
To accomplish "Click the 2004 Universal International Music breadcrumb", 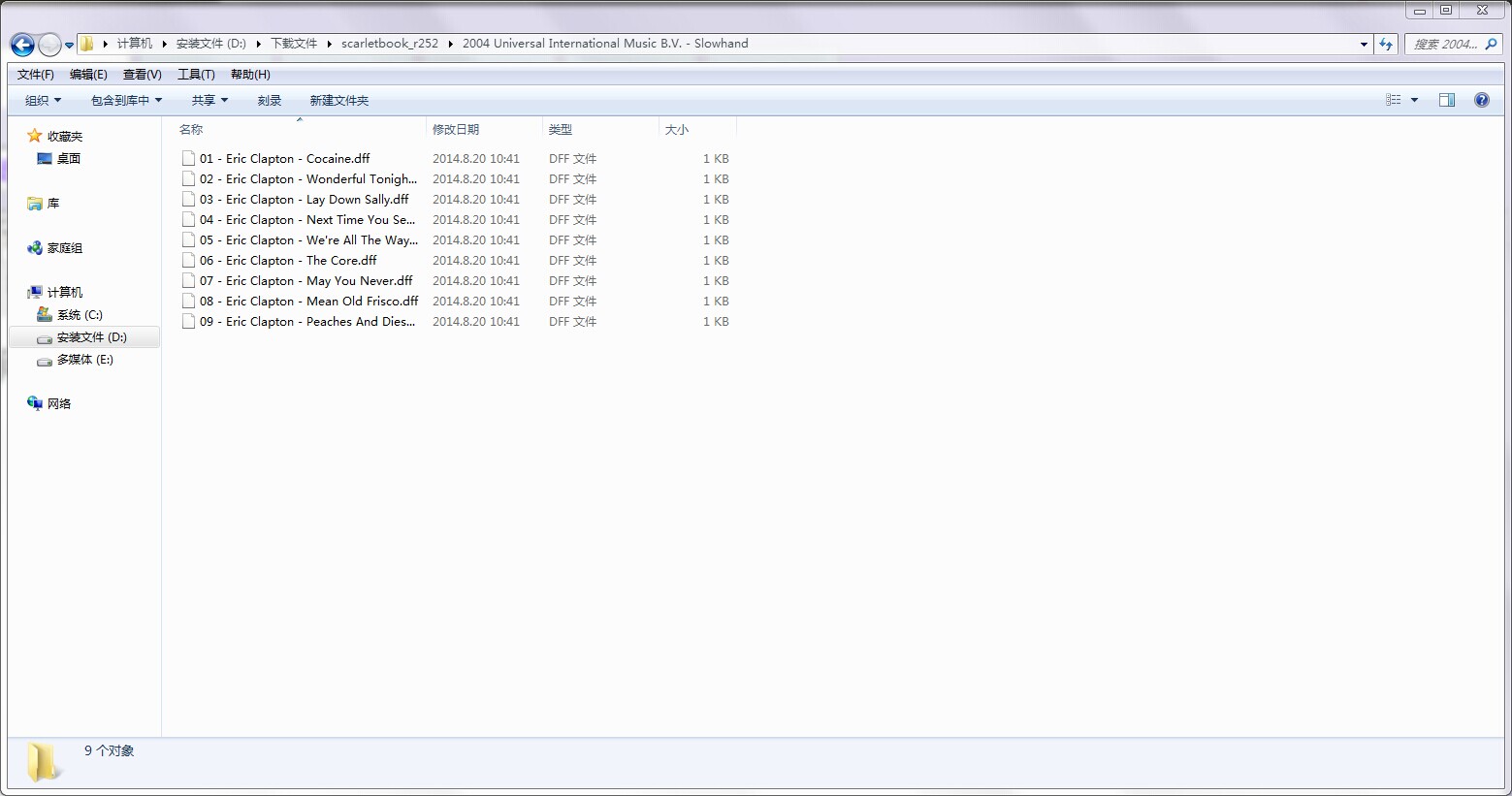I will [605, 44].
